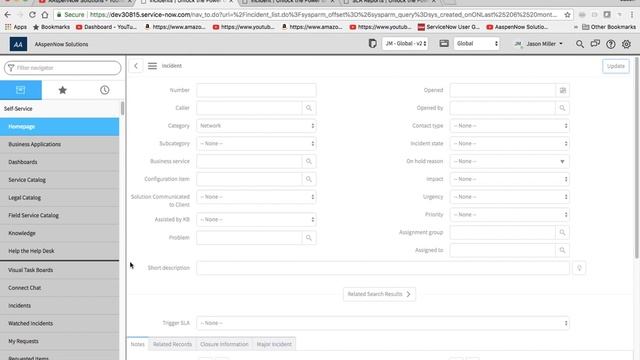Open the update set picker icon
This screenshot has width=640, height=360.
pyautogui.click(x=372, y=43)
